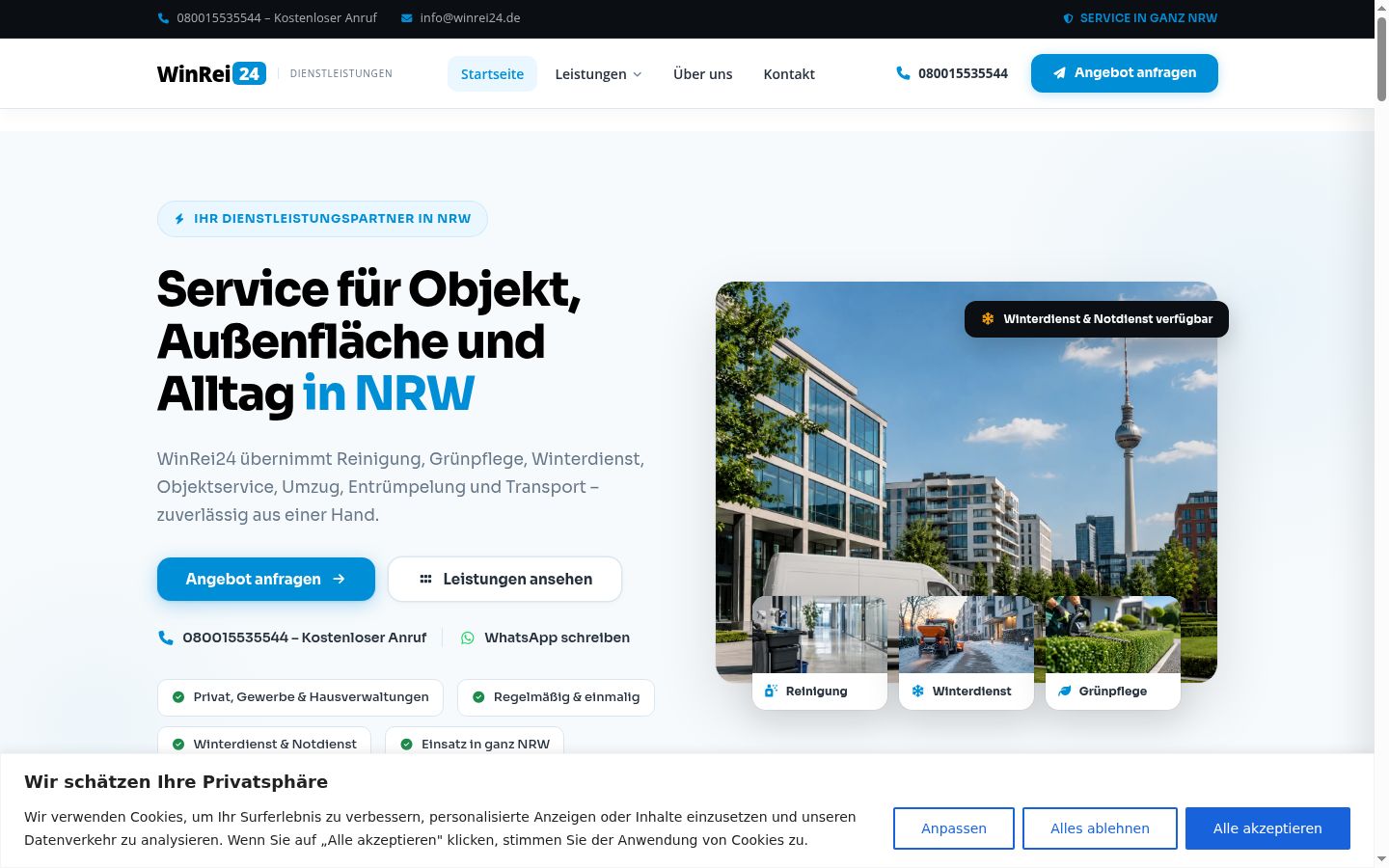
Task: Expand the Leistungen dropdown chevron
Action: coord(637,74)
